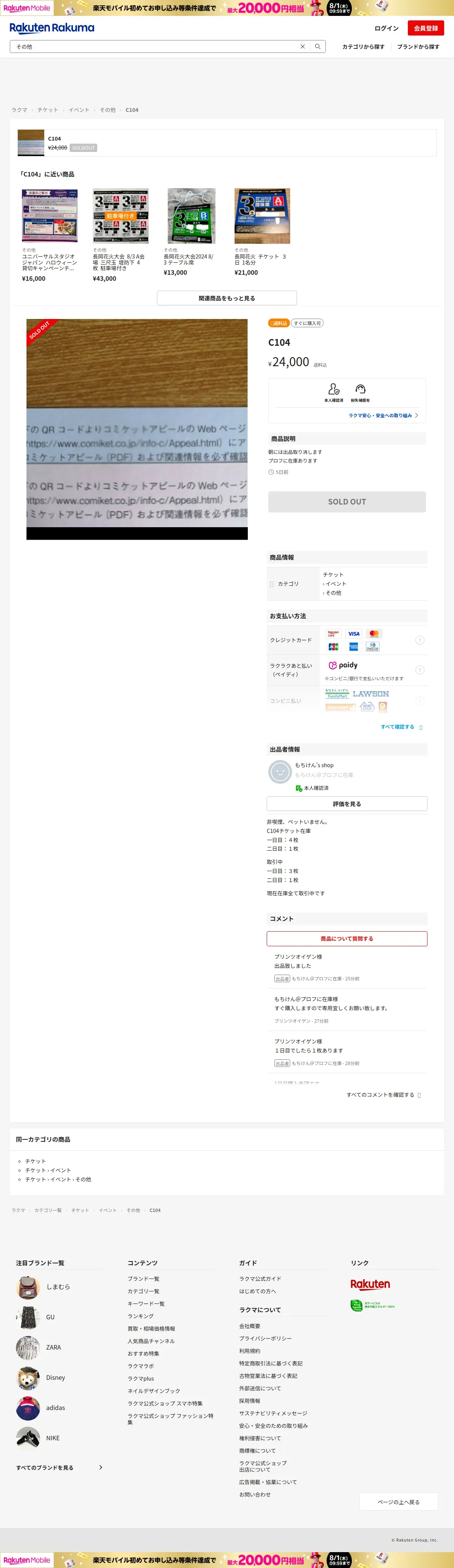
Task: Open 長岡花火 チケット ¥21,000 thumbnail
Action: click(262, 216)
